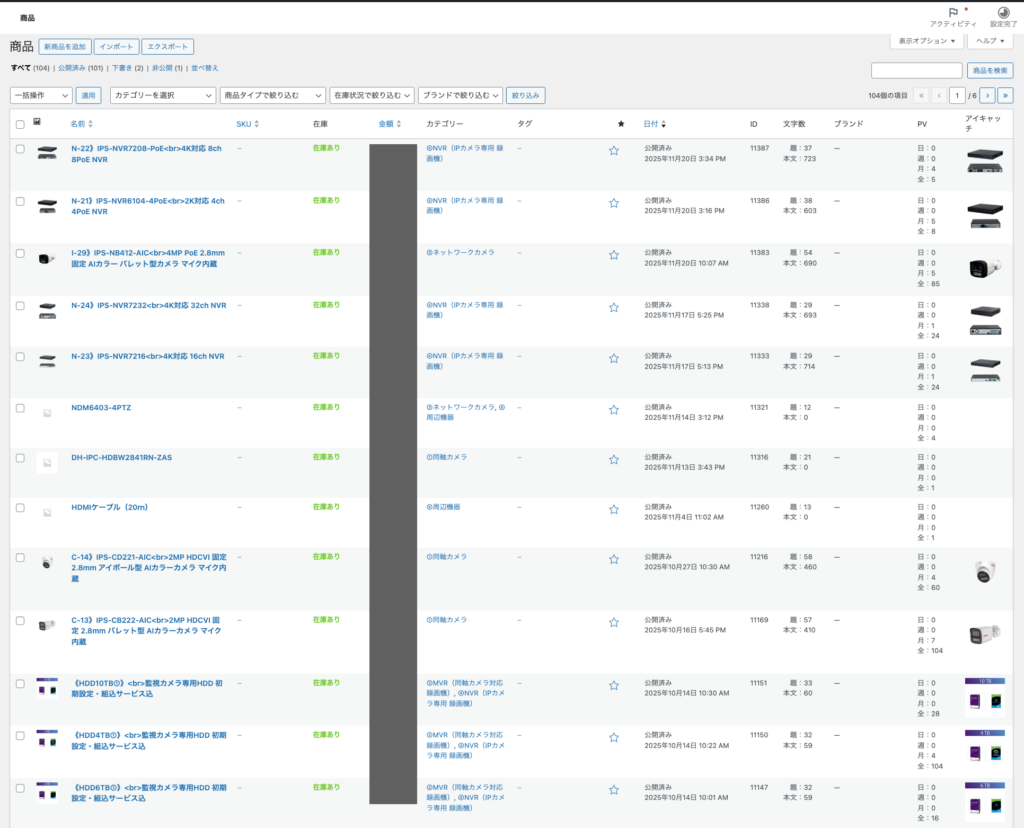1024x828 pixels.
Task: Select checkbox for NDM6403-4PTZ product
Action: [20, 408]
